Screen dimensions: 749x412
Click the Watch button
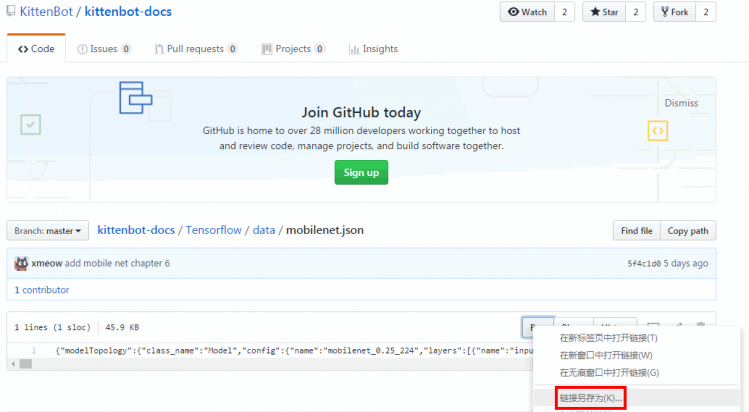[527, 12]
